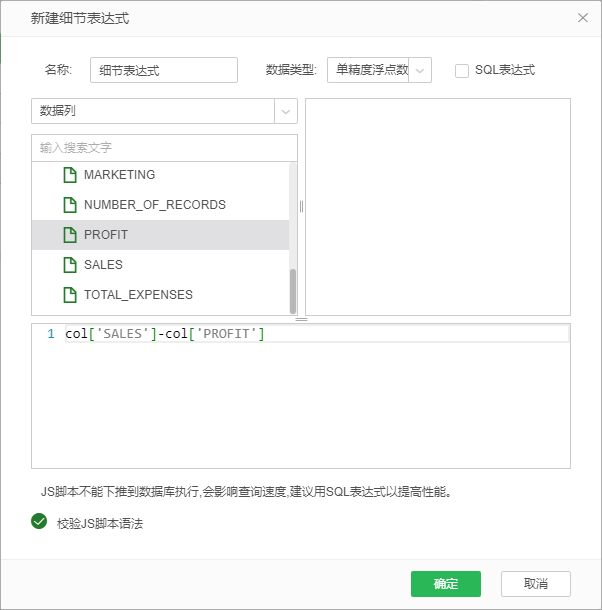
Task: Click the 输入搜索文字 search box
Action: click(x=164, y=147)
